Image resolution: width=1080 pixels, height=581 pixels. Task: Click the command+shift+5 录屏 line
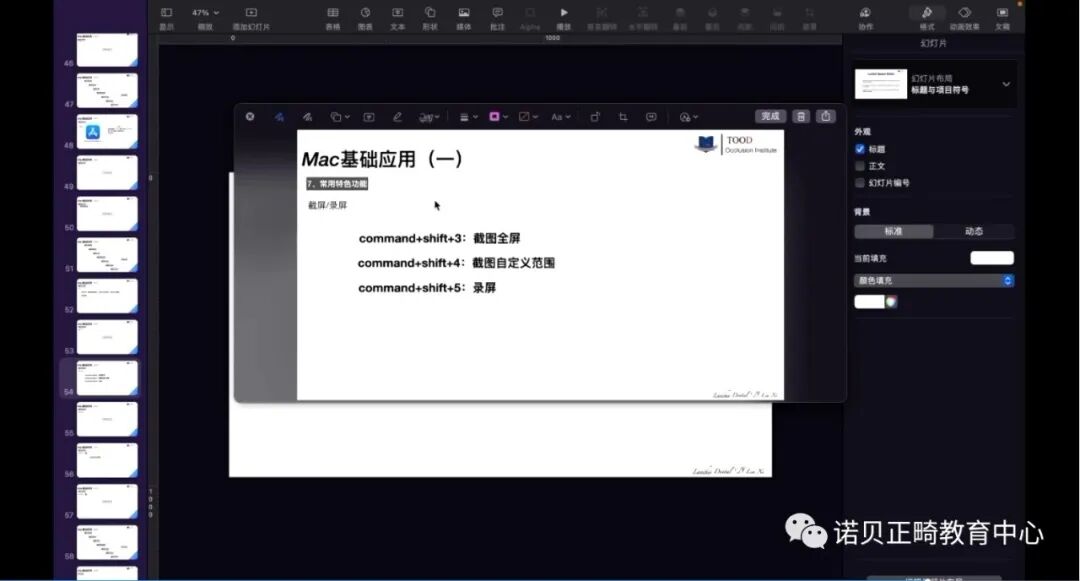427,288
